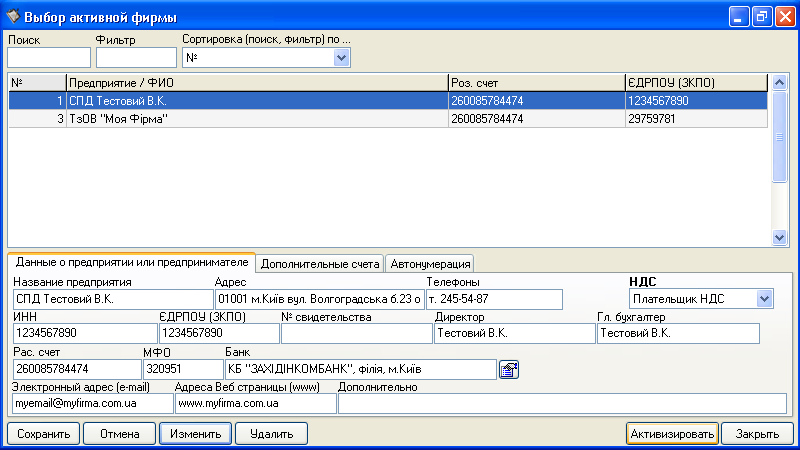This screenshot has height=450, width=800.
Task: Open the Сортировка sort-by dropdown
Action: tap(341, 58)
